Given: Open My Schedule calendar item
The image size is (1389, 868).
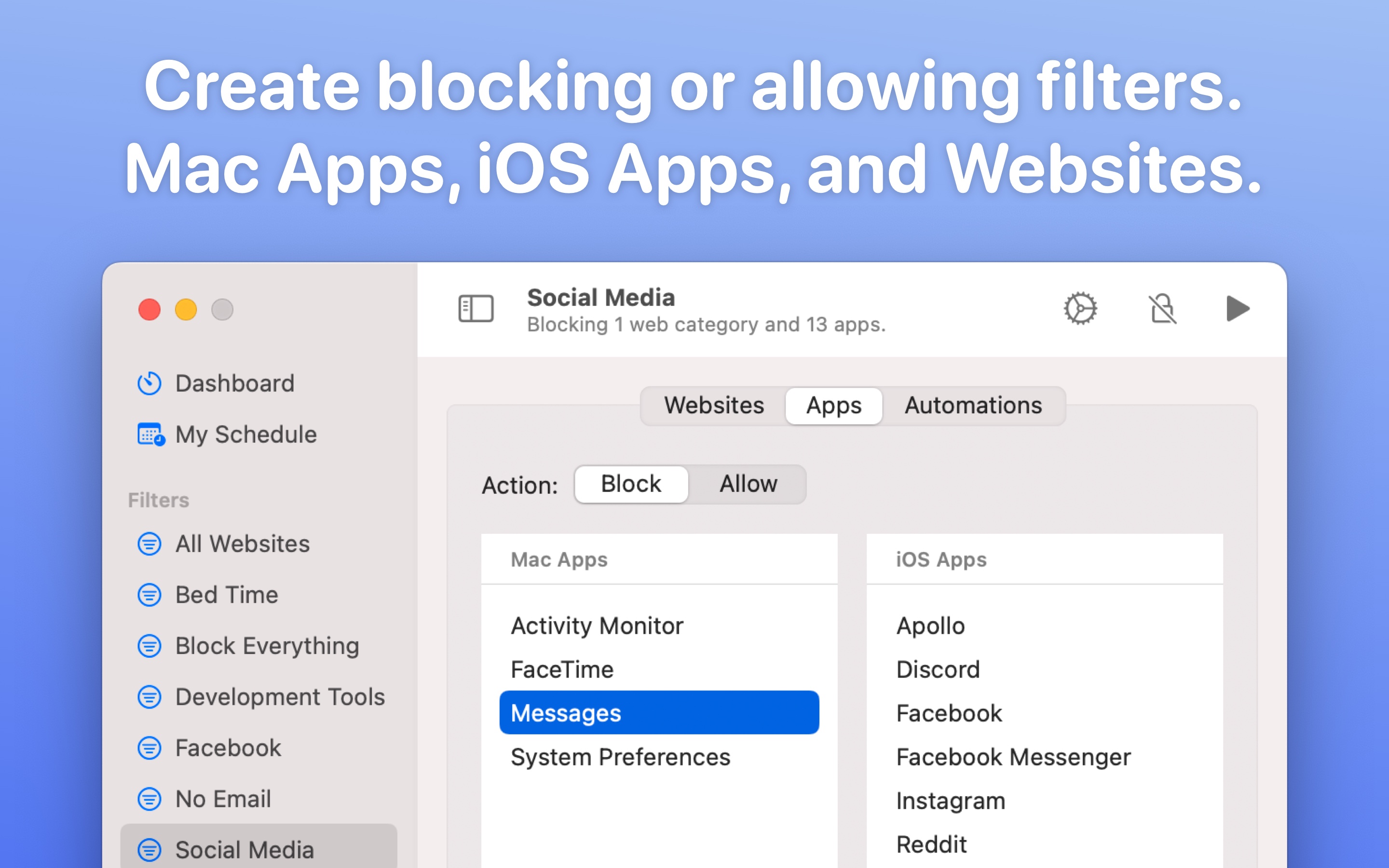Looking at the screenshot, I should click(x=245, y=434).
